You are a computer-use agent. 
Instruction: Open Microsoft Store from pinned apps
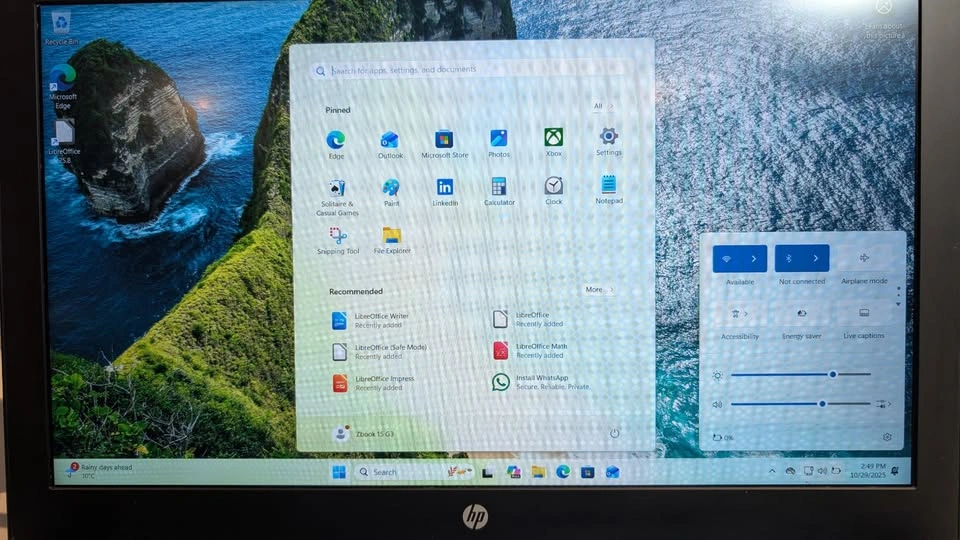coord(444,140)
